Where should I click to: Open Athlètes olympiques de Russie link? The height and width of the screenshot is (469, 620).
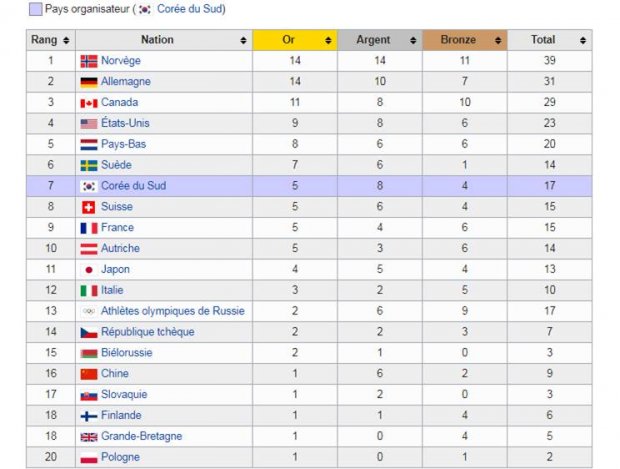point(172,311)
